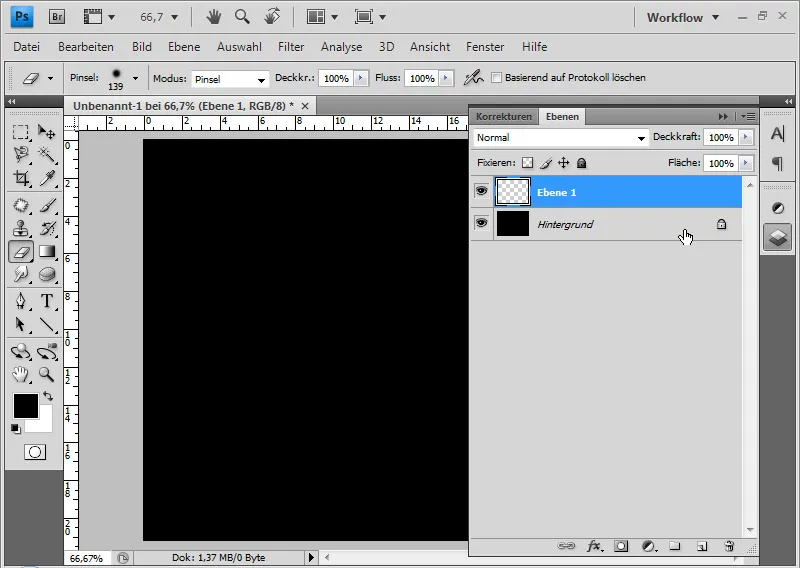Create new fill or adjustment layer

(648, 546)
